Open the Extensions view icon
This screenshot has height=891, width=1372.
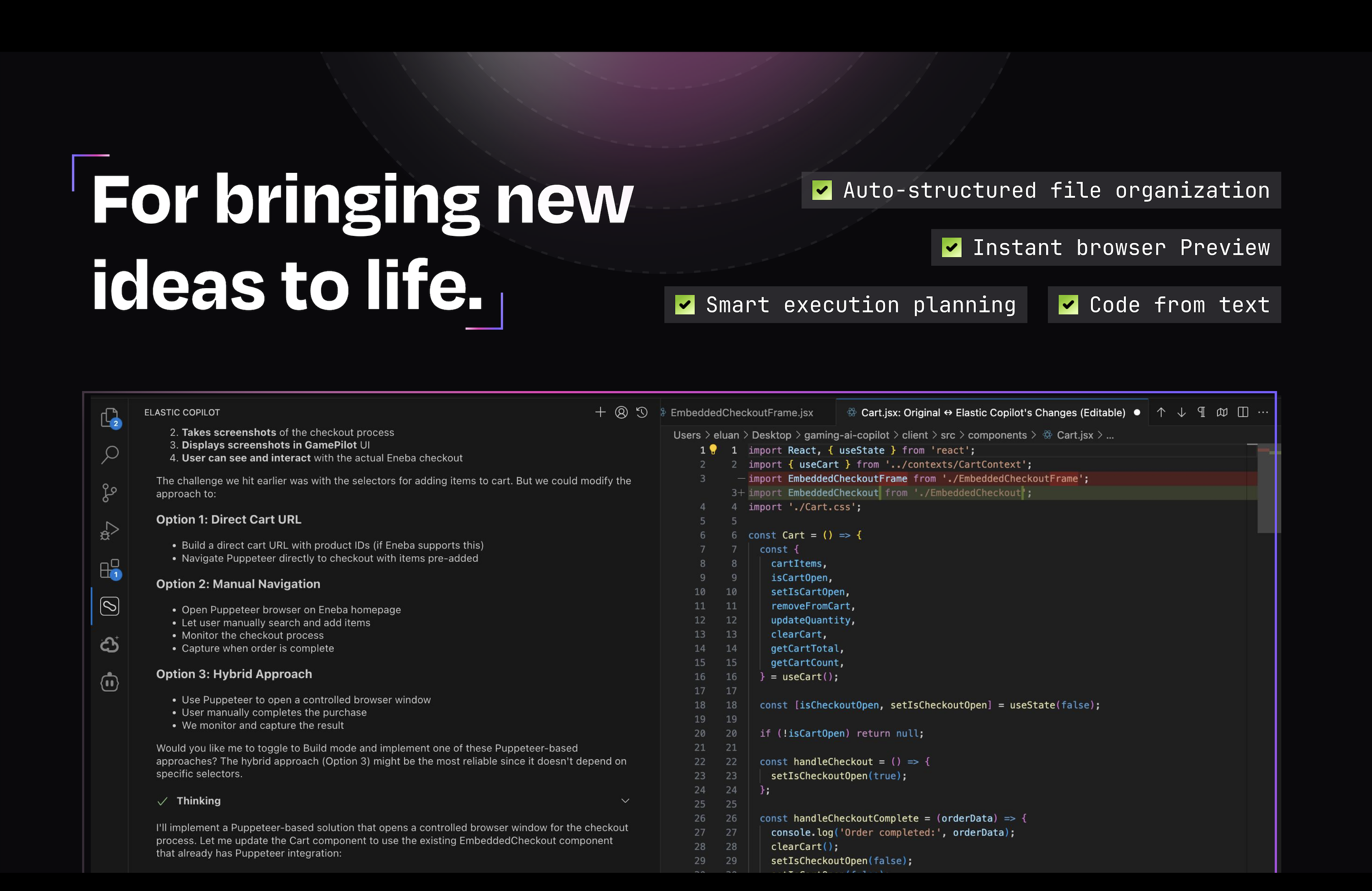109,569
